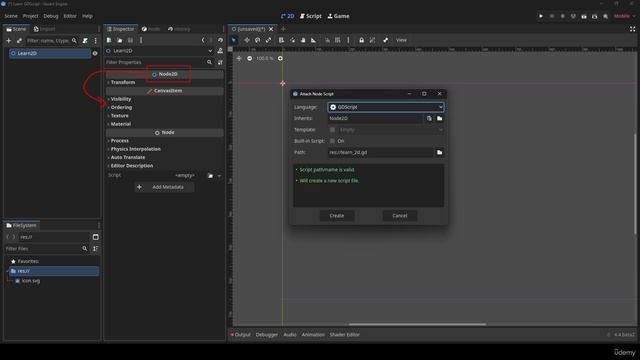The width and height of the screenshot is (640, 360).
Task: Switch to the Game workspace
Action: [338, 16]
